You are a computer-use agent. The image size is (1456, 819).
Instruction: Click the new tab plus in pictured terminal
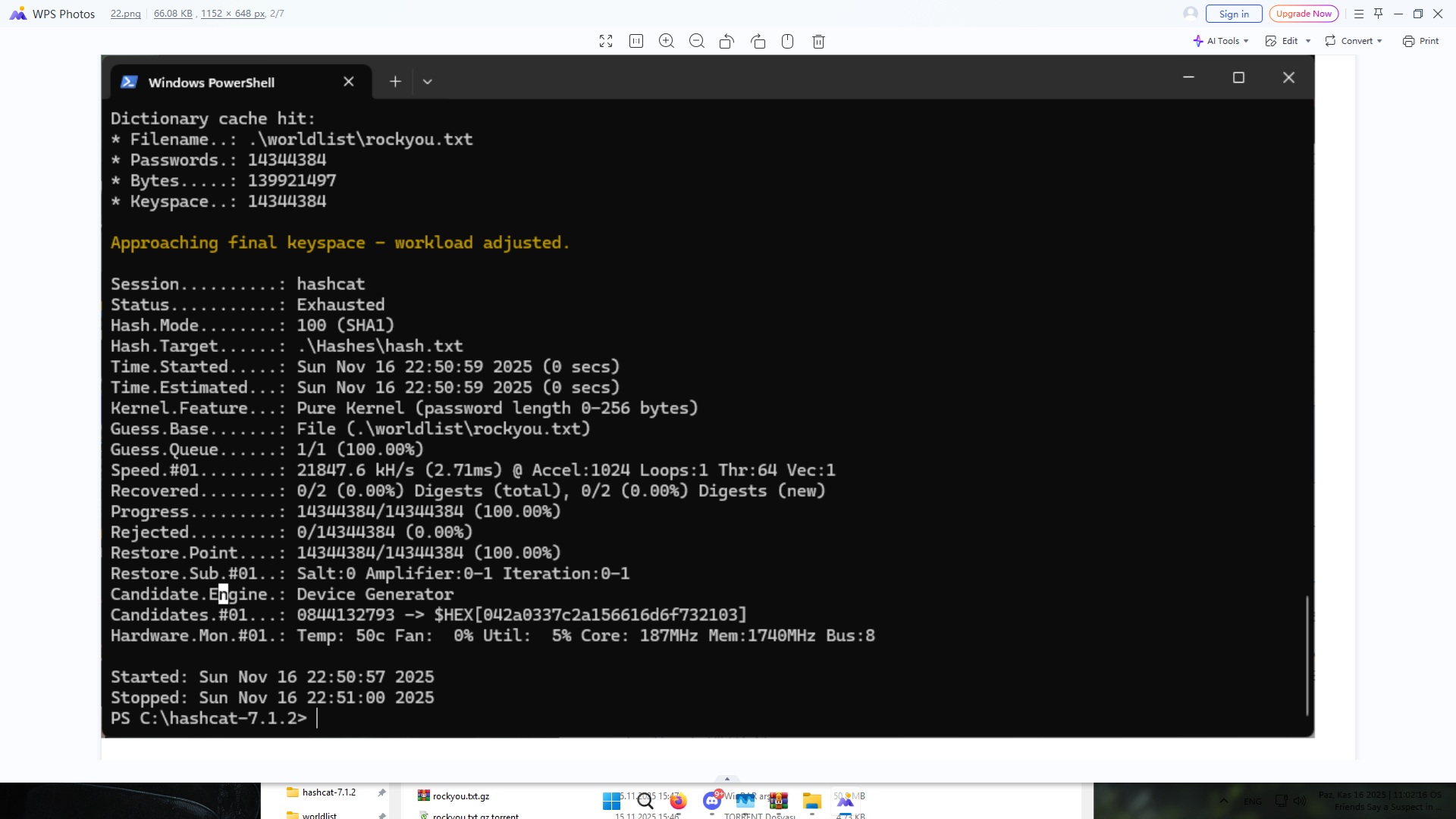(x=395, y=82)
